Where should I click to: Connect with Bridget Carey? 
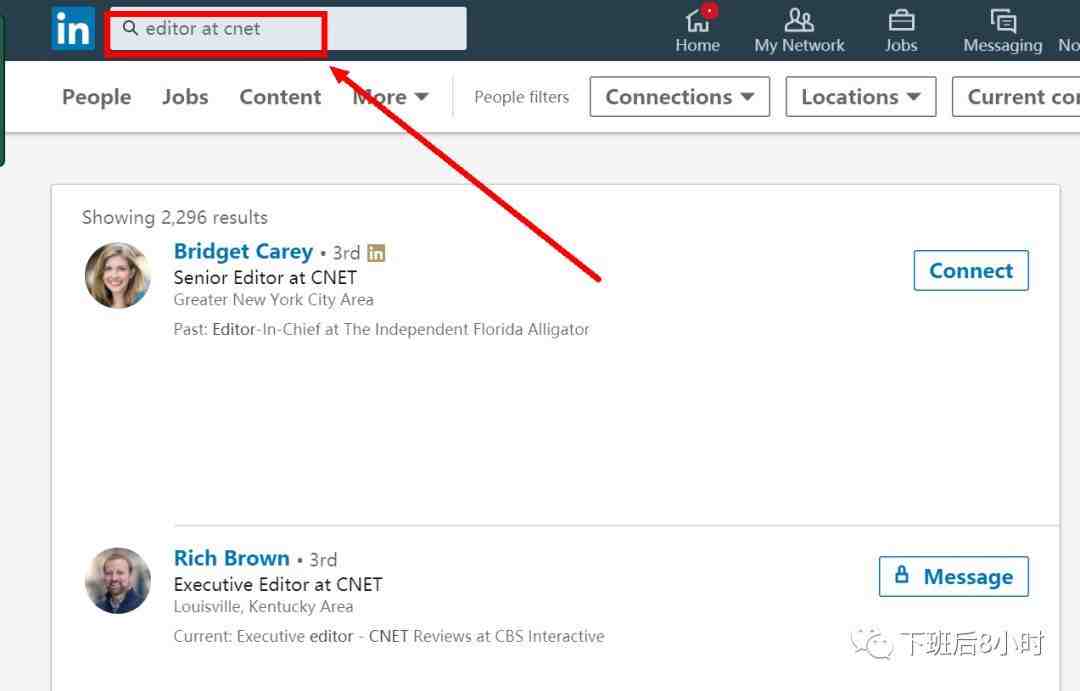point(971,270)
